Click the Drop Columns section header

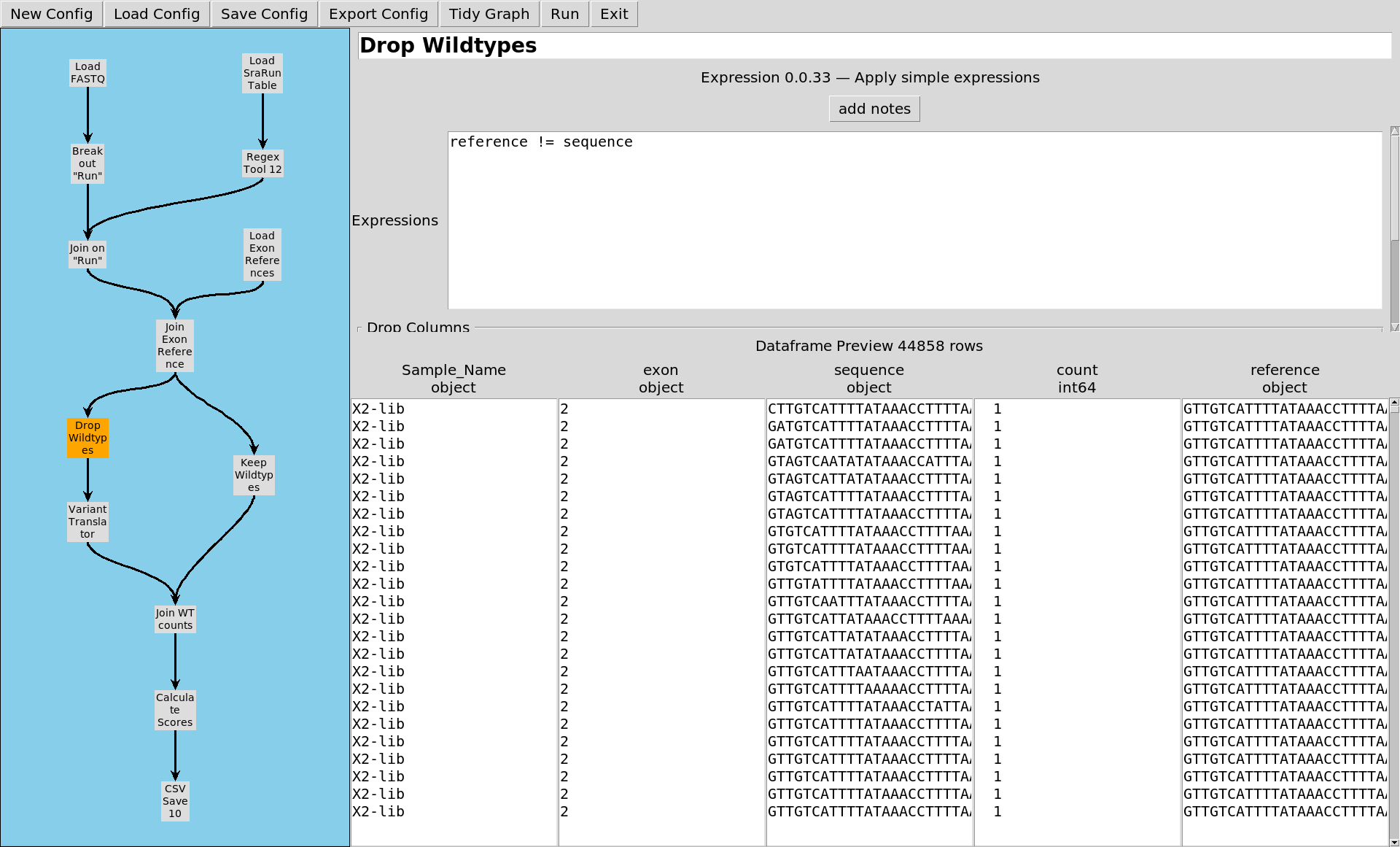pyautogui.click(x=418, y=328)
